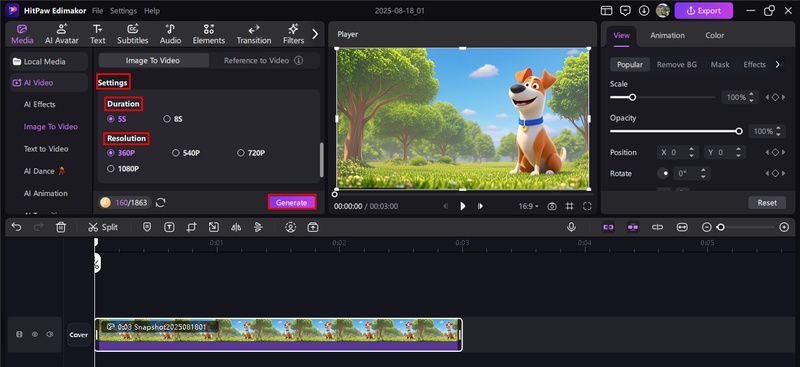
Task: Open the AI Avatar tab
Action: (62, 34)
